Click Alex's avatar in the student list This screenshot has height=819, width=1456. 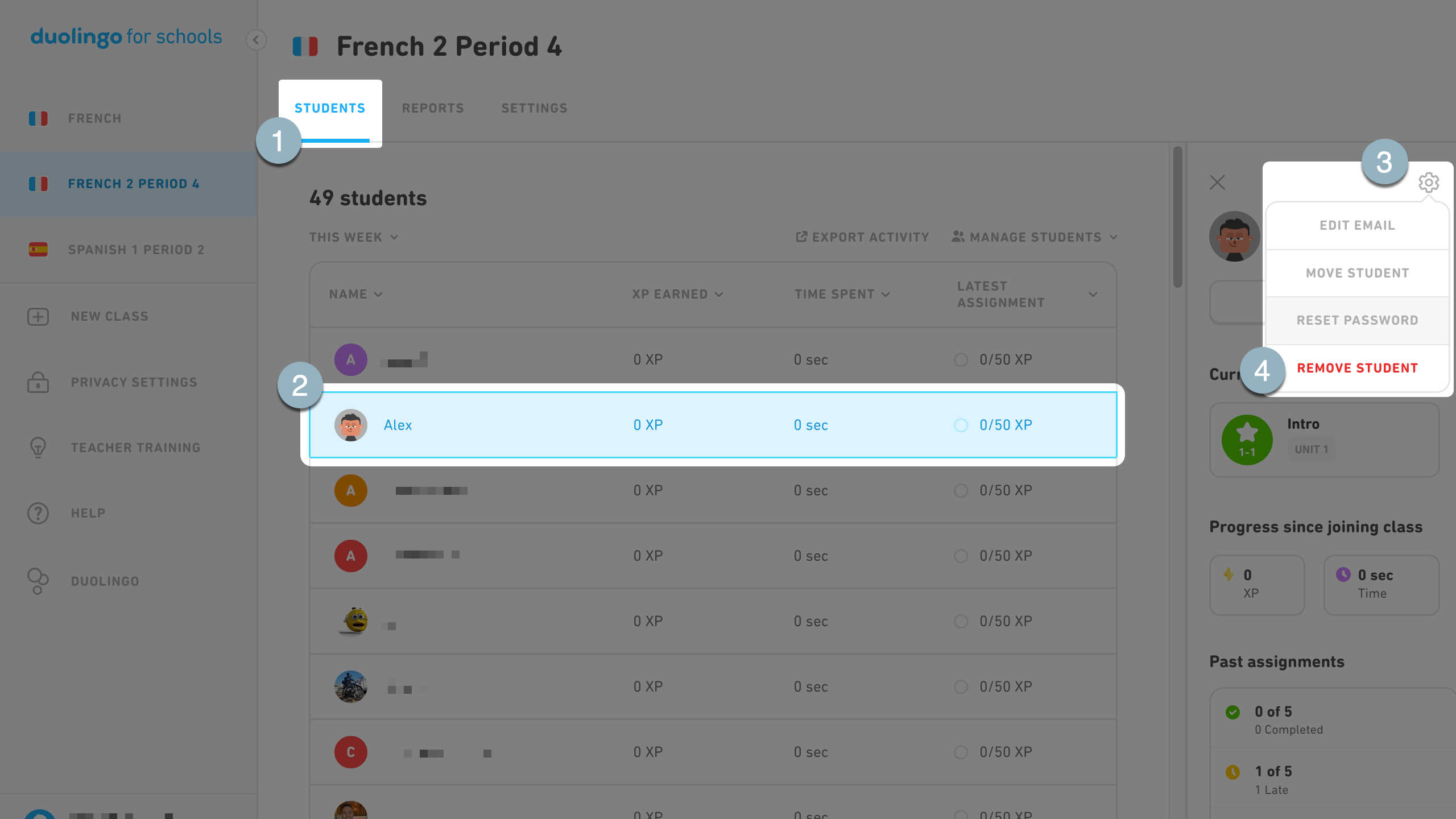pos(351,425)
